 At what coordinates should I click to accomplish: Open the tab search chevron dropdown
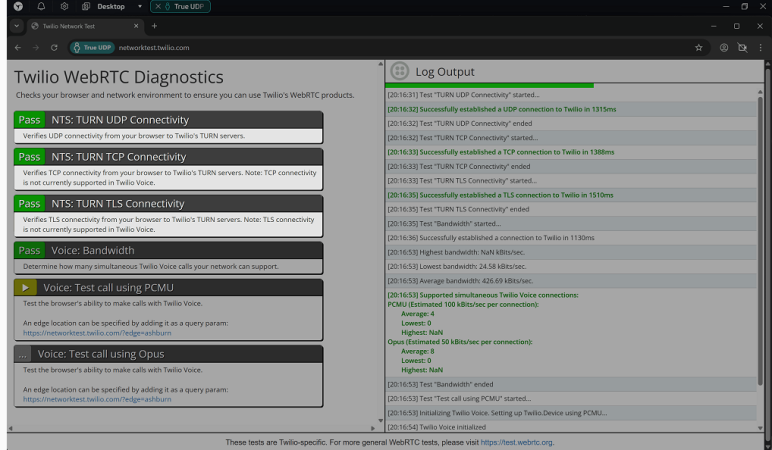[x=19, y=25]
